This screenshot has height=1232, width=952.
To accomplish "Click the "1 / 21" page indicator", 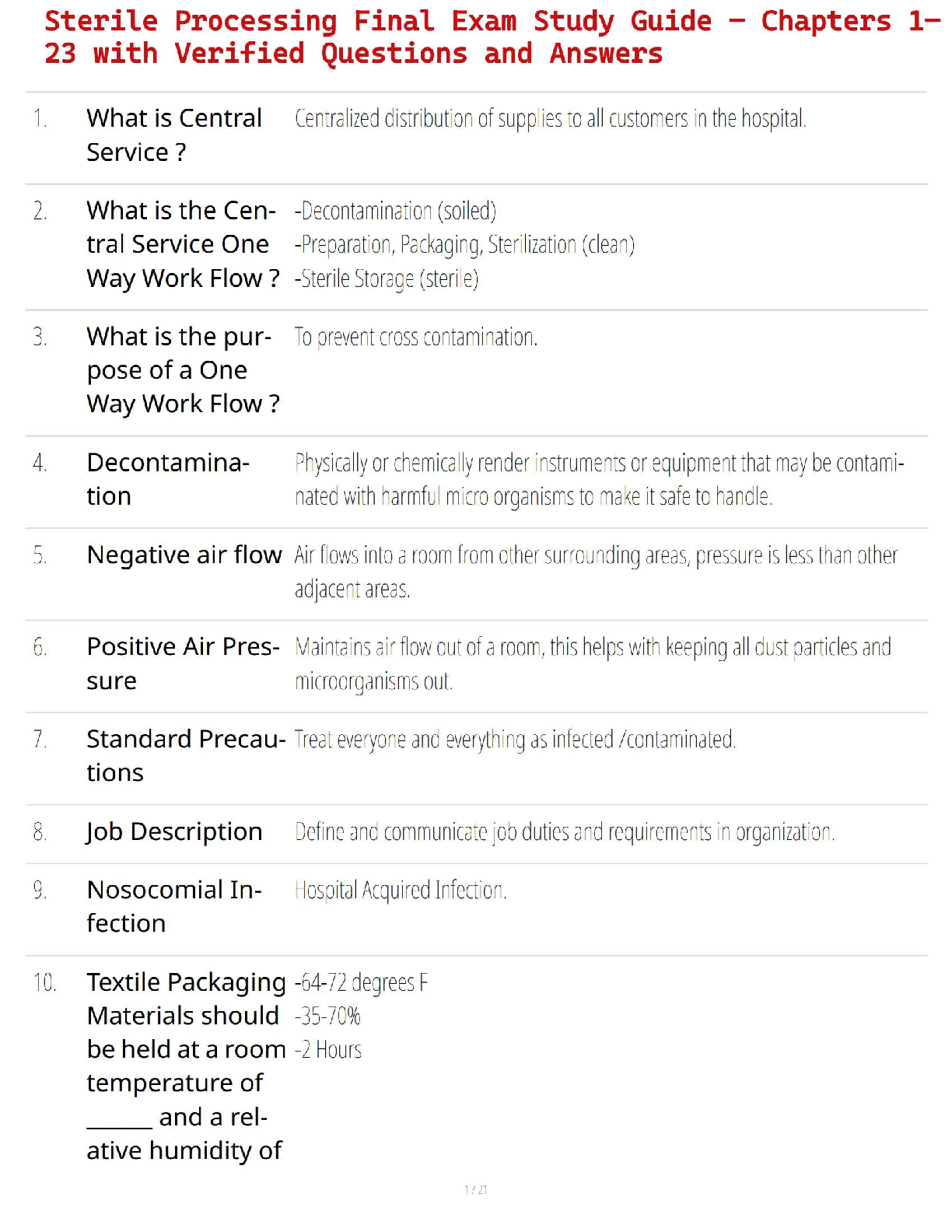I will 475,1189.
